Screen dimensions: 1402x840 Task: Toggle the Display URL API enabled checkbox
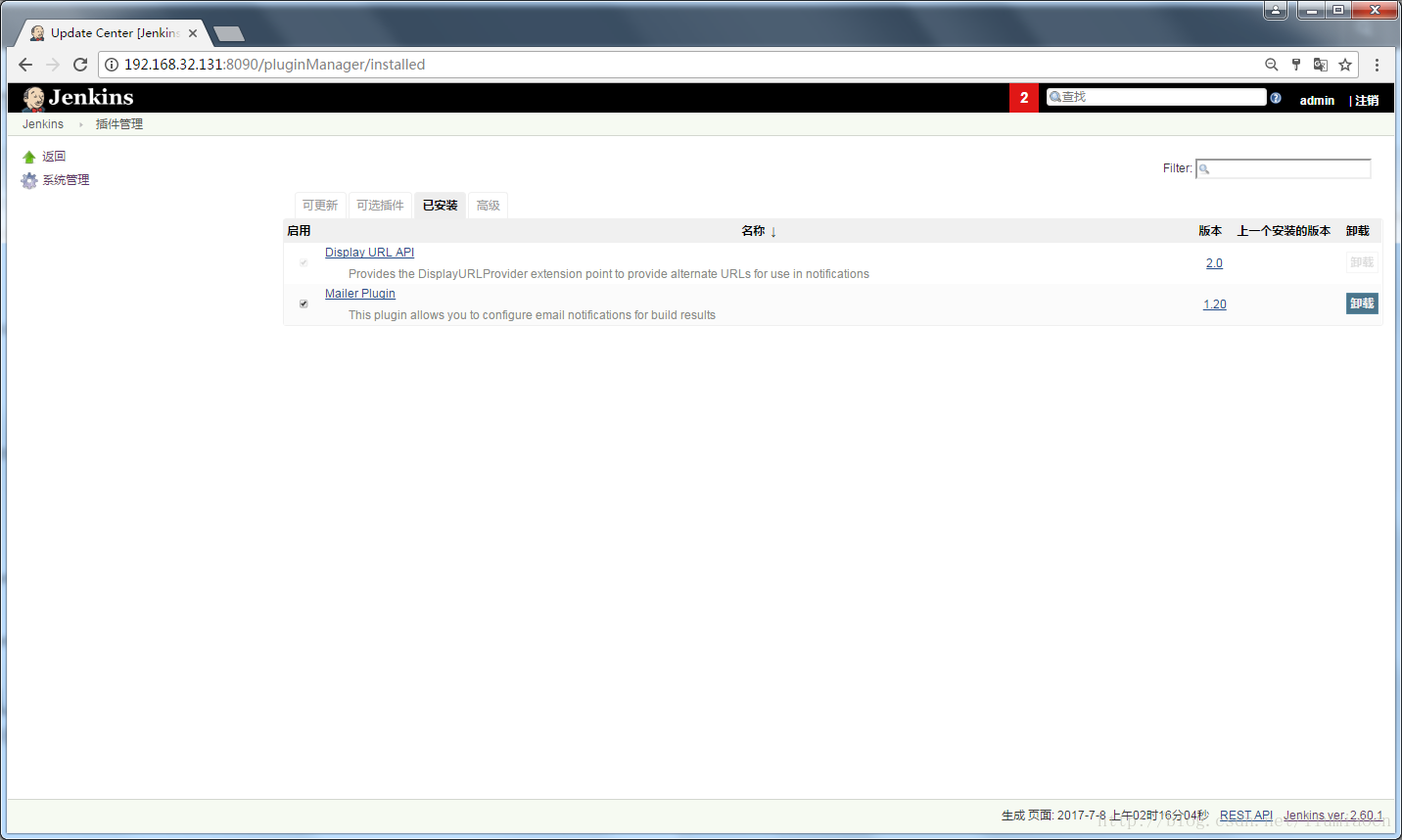304,262
